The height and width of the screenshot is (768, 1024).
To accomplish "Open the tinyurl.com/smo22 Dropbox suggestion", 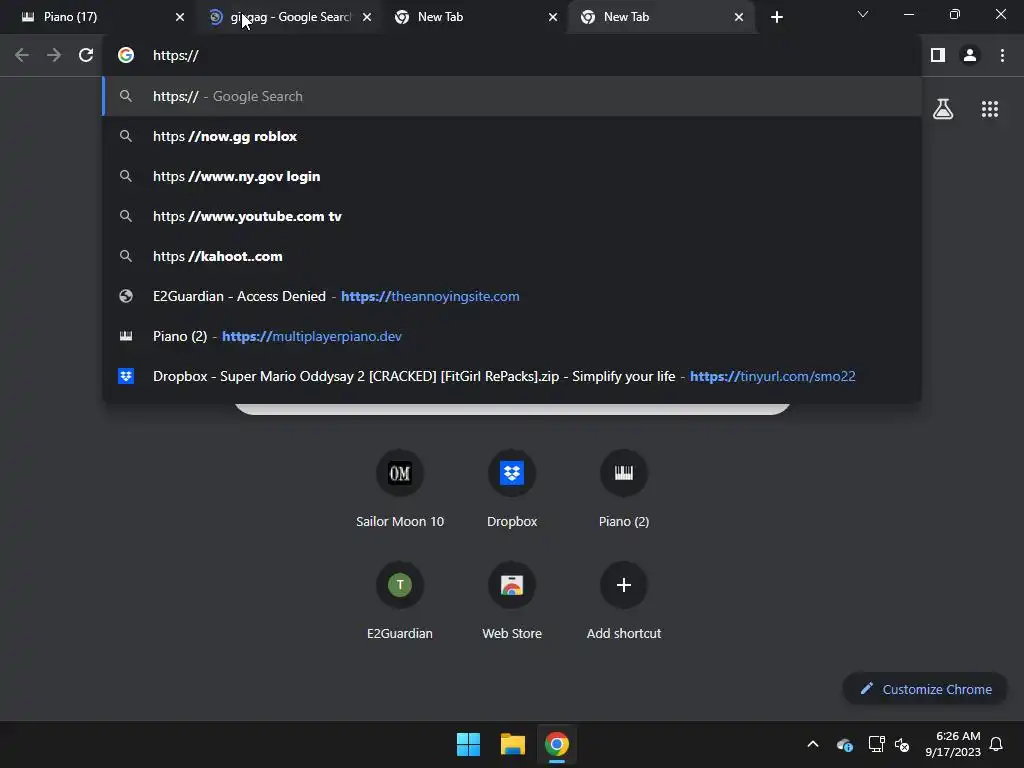I will (512, 376).
